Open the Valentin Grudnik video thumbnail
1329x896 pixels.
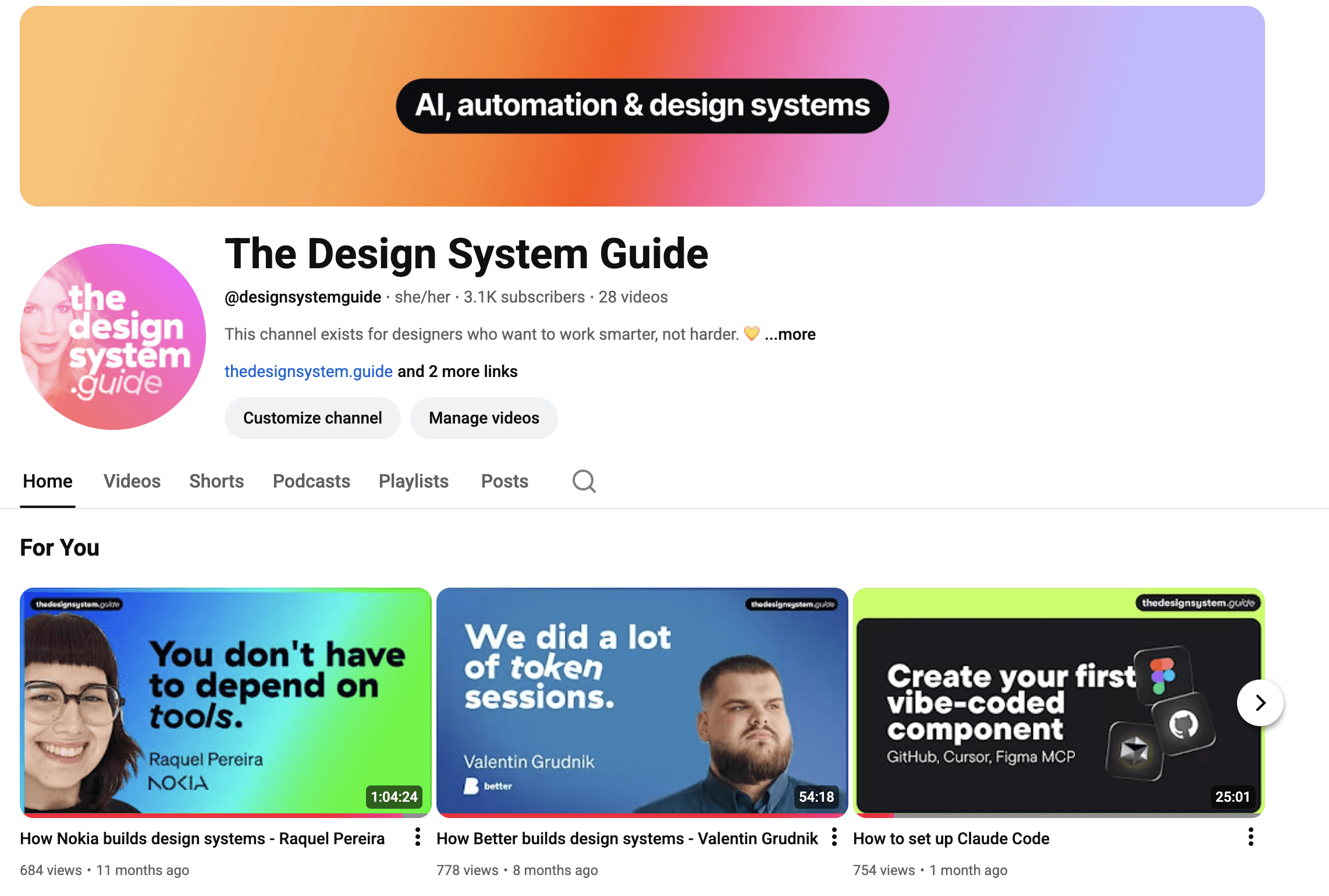(x=642, y=701)
